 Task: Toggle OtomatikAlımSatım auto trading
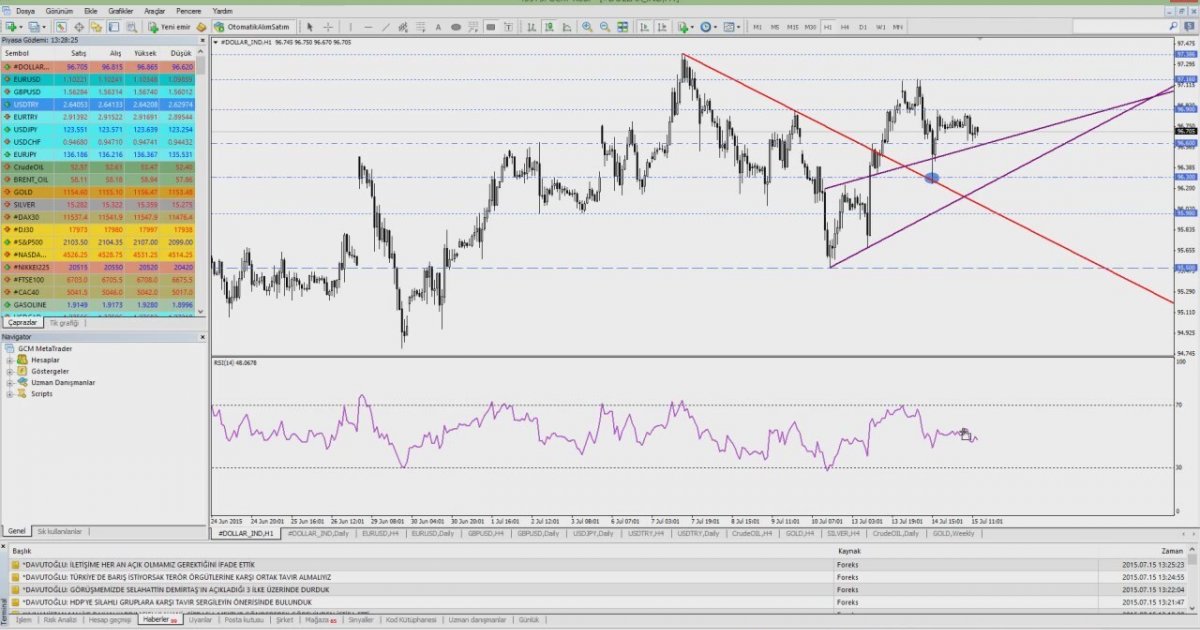click(x=254, y=26)
